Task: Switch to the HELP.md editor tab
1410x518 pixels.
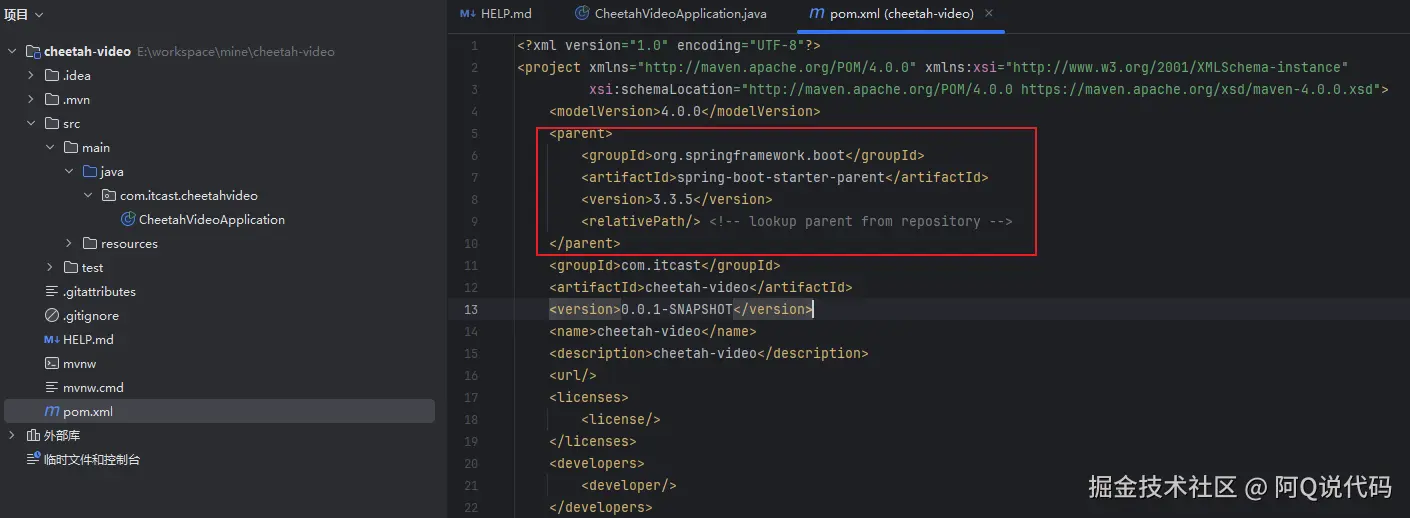Action: (496, 14)
